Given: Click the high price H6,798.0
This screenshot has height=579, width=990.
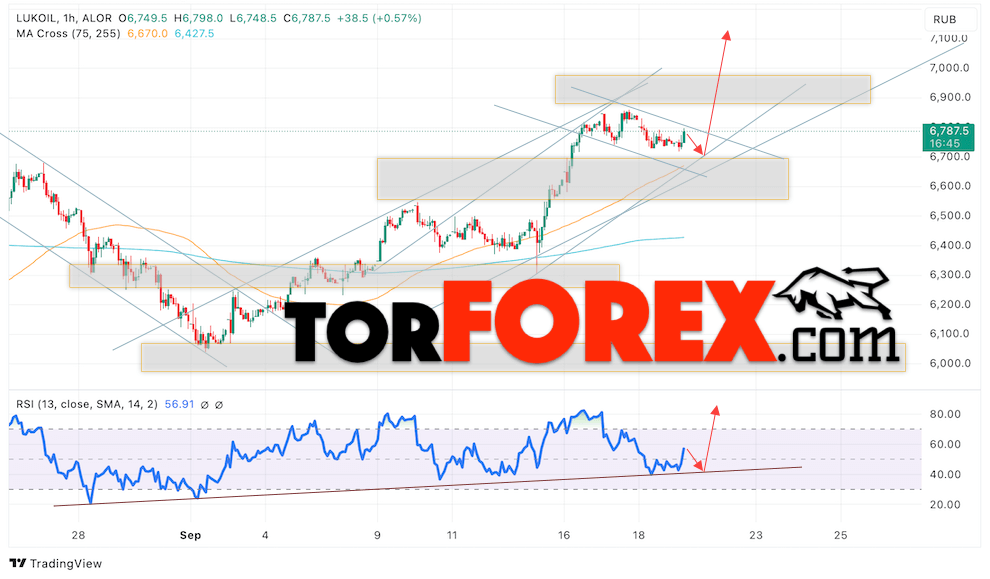Looking at the screenshot, I should (x=198, y=18).
